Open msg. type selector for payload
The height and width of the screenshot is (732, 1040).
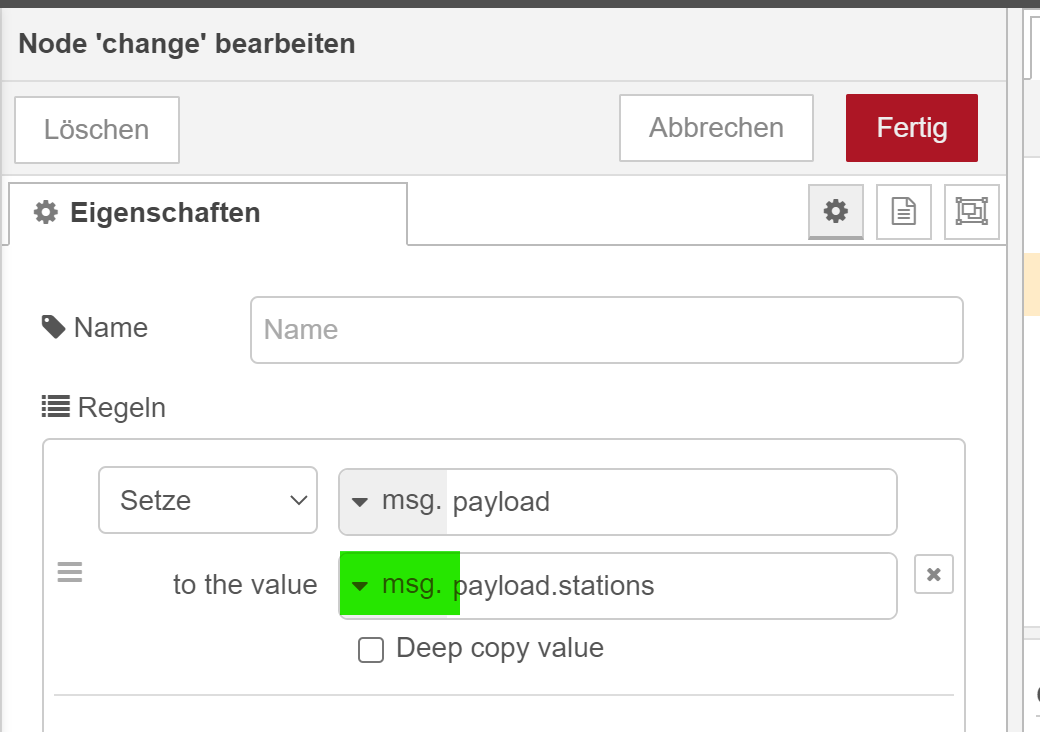(x=394, y=501)
